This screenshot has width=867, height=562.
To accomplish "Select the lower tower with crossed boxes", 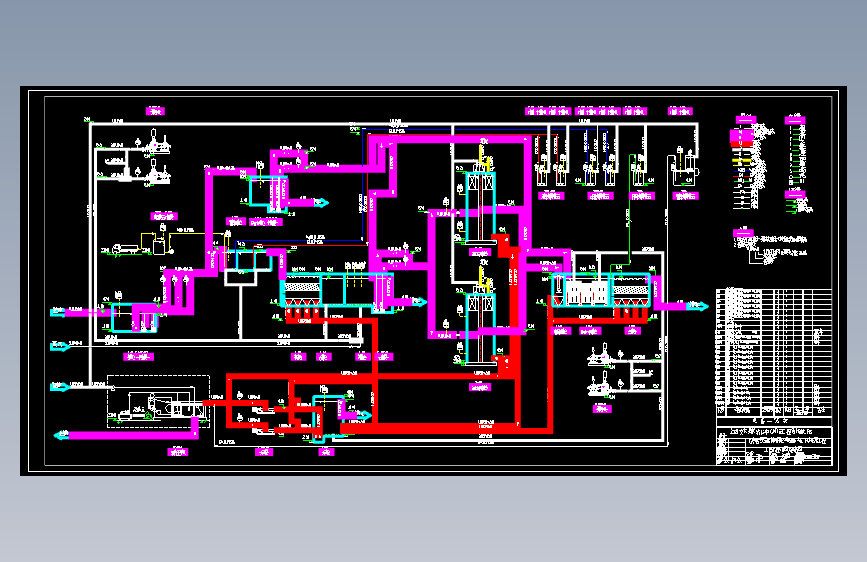I will coord(480,327).
